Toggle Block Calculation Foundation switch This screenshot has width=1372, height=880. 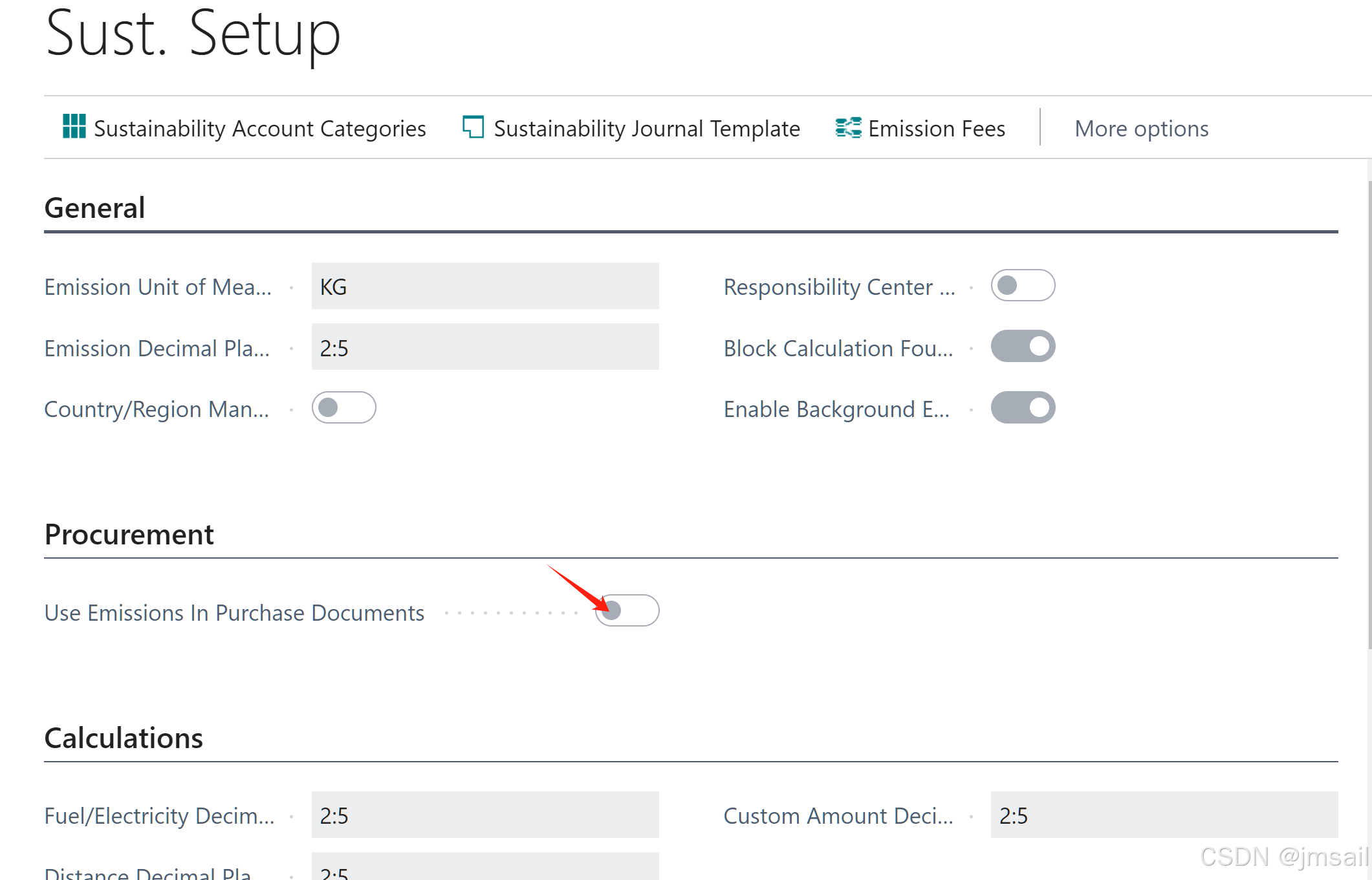click(1023, 346)
